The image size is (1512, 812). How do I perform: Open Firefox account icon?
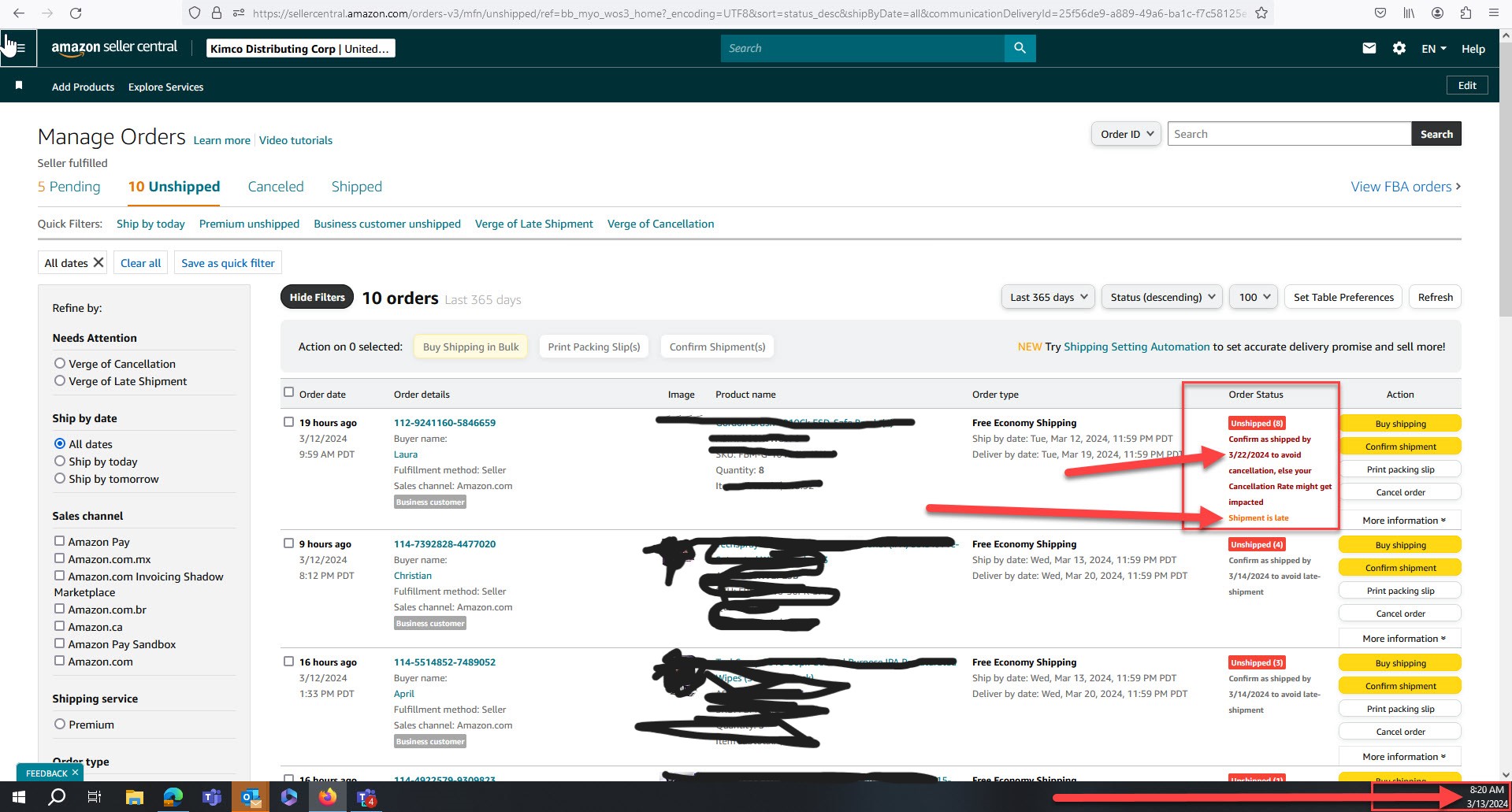coord(1438,13)
